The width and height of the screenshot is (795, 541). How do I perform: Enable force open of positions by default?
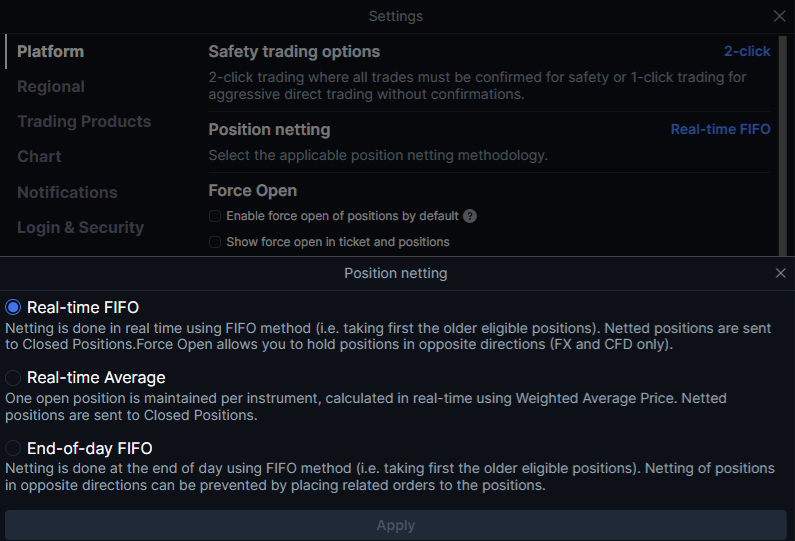coord(215,216)
